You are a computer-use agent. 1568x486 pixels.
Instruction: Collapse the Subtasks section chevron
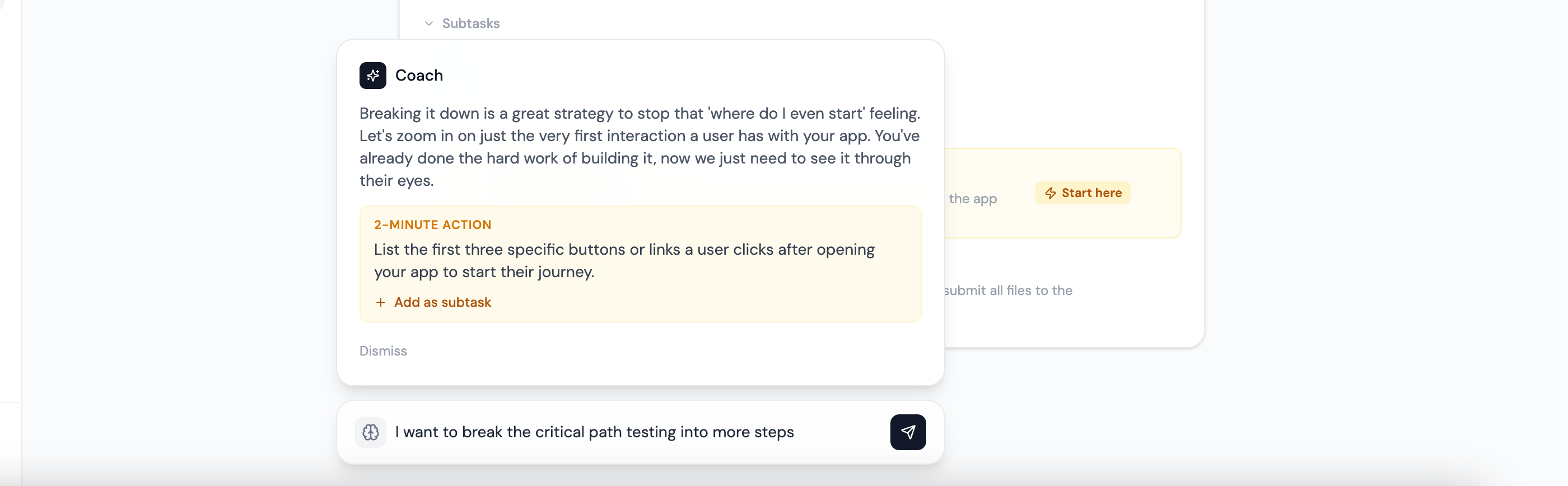428,24
